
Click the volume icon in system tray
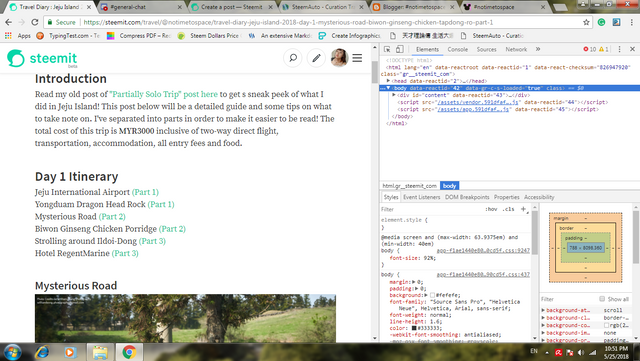coord(581,352)
